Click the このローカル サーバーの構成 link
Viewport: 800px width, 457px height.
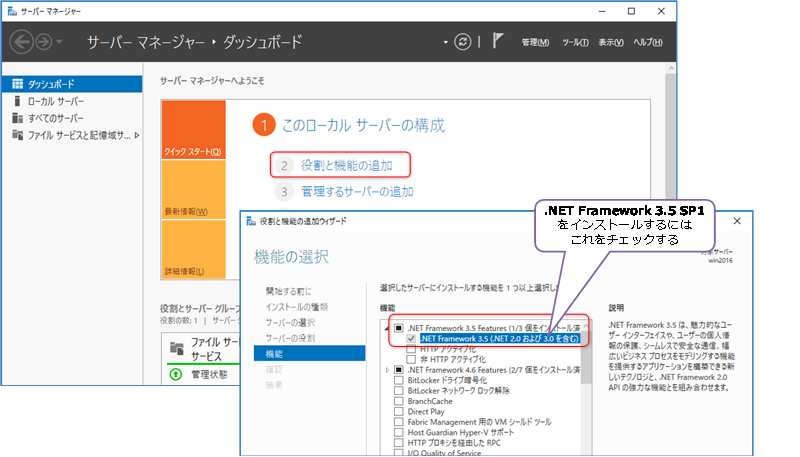tap(363, 125)
